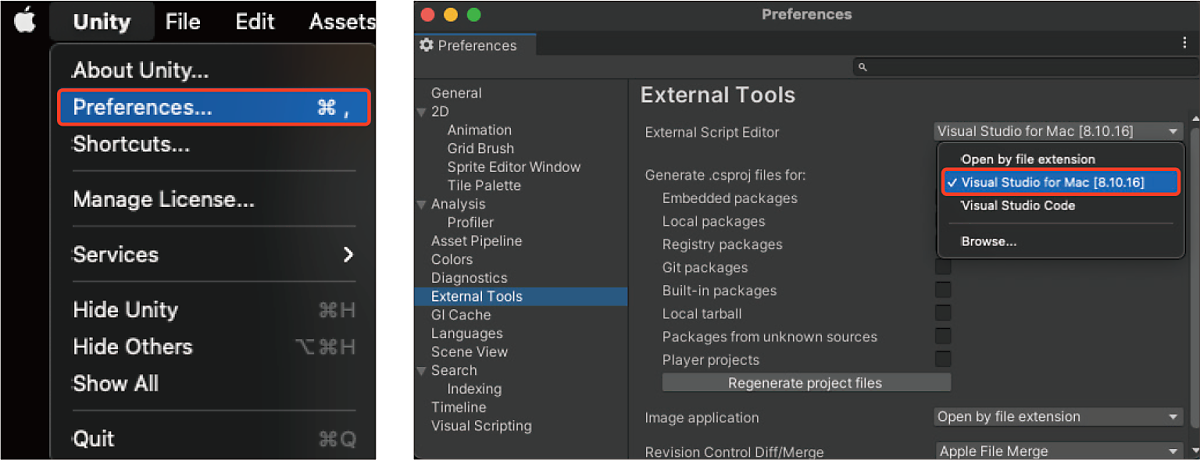The height and width of the screenshot is (460, 1200).
Task: Choose Manage License... entry
Action: point(163,199)
